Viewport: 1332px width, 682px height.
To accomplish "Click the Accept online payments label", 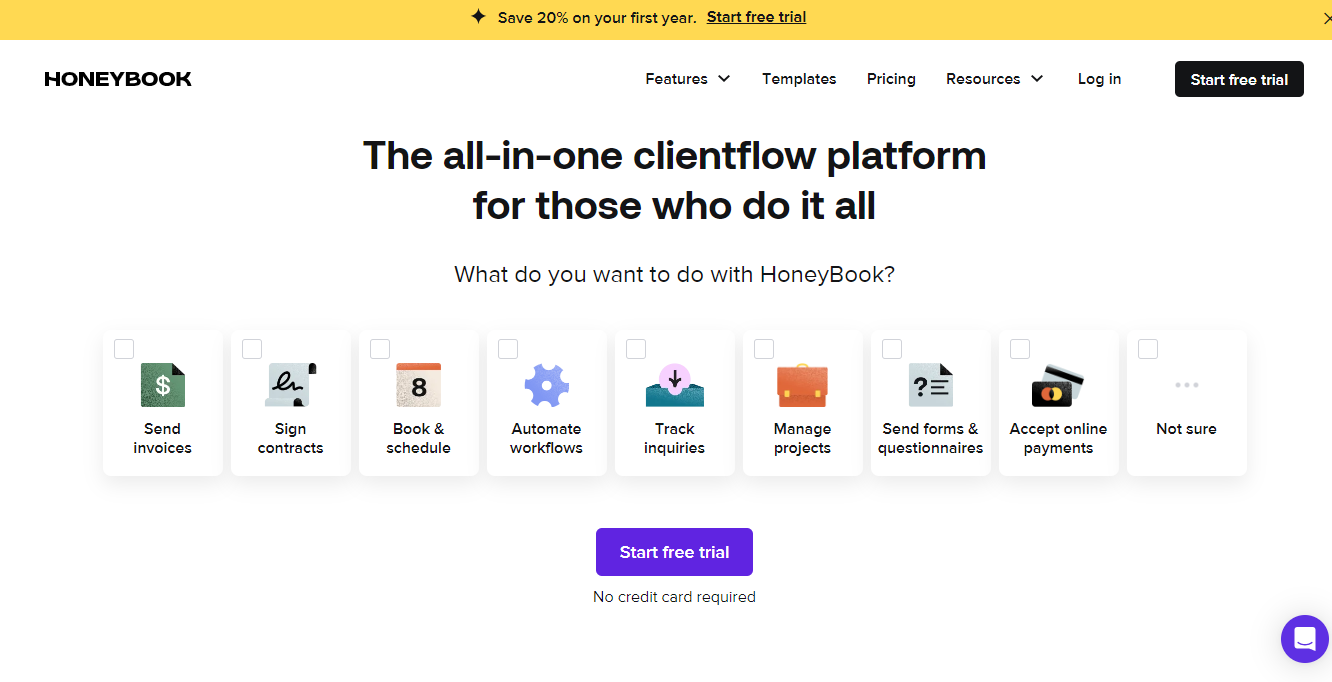I will click(1059, 438).
